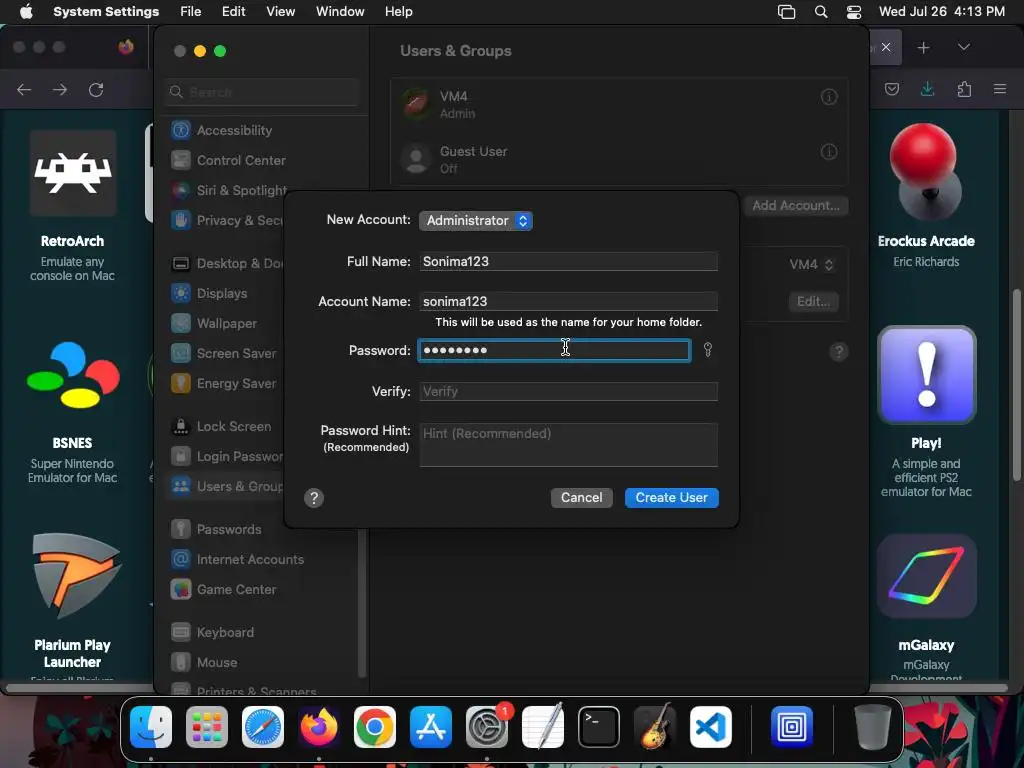1024x768 pixels.
Task: Click the Privacy & Security hand icon
Action: click(x=181, y=220)
